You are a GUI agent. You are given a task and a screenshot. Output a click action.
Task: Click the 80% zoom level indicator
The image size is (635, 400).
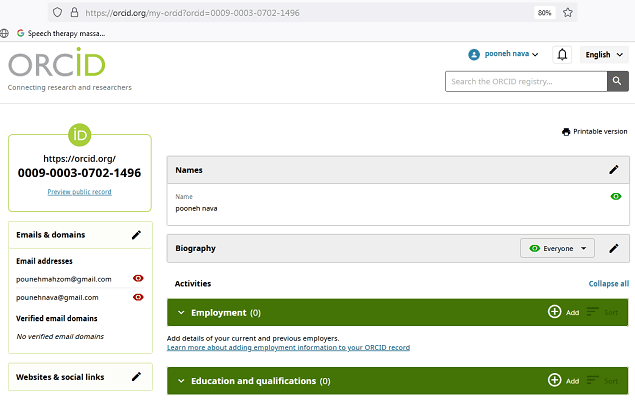coord(544,13)
